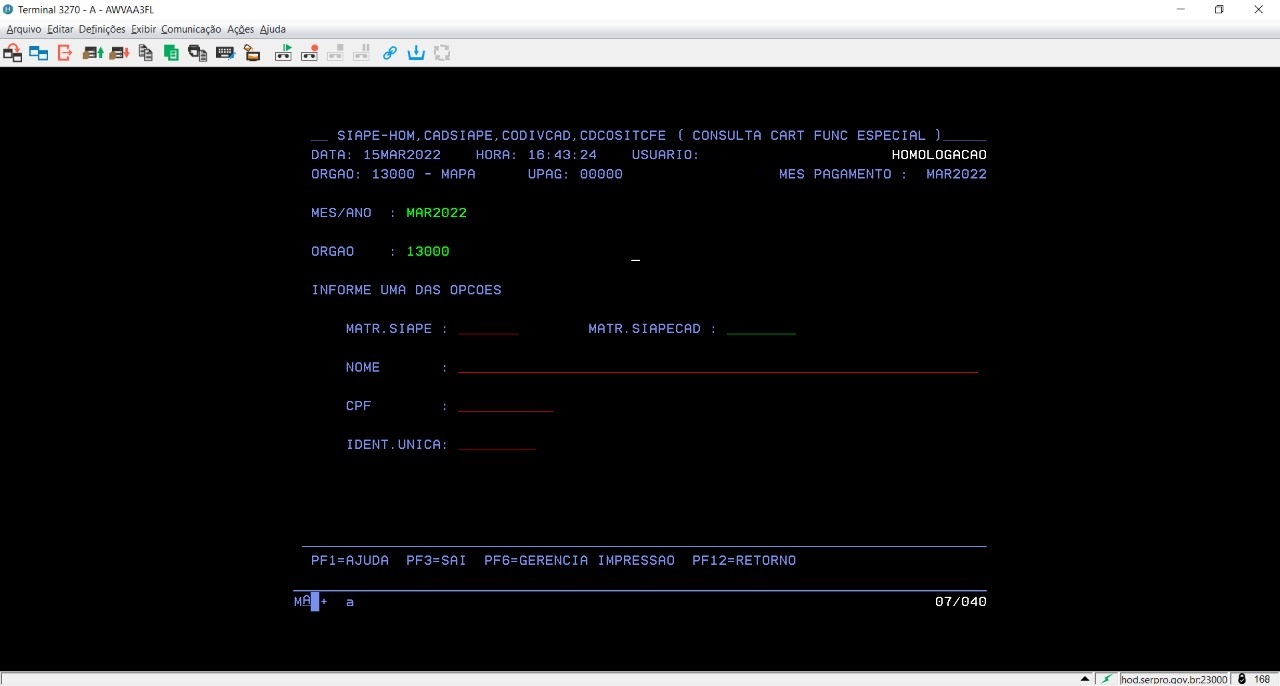Click the padlock security icon in status bar
This screenshot has width=1280, height=686.
click(1242, 679)
